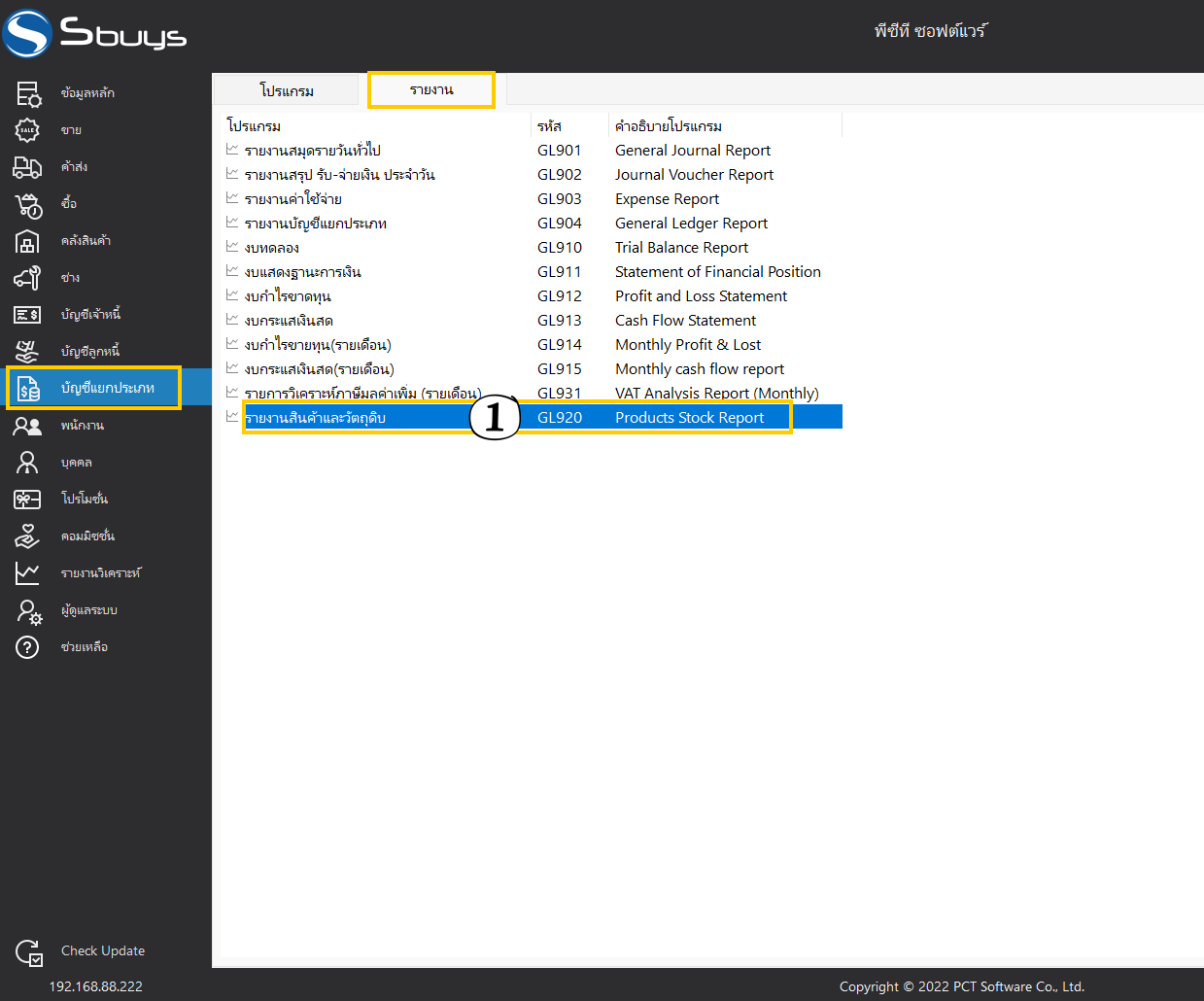Select the ขาย sale badge icon
The width and height of the screenshot is (1204, 1001).
pos(28,130)
